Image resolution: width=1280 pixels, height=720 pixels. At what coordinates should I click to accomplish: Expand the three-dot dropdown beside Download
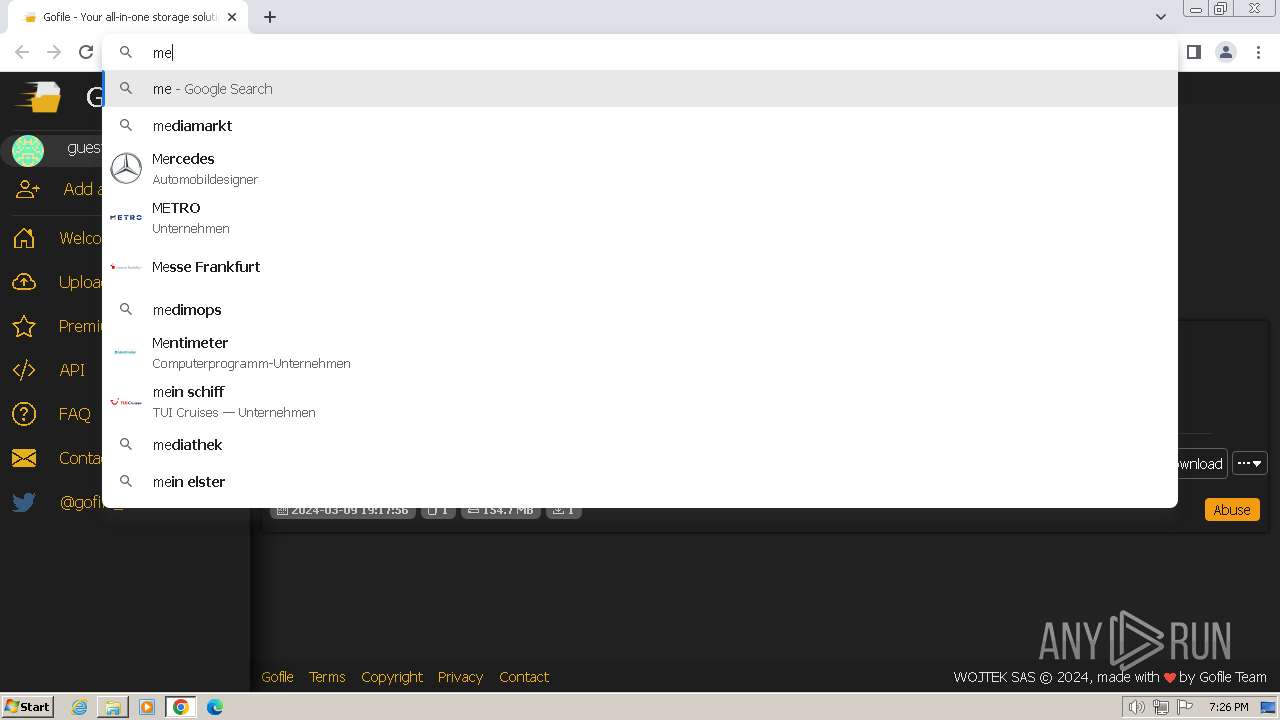(x=1250, y=463)
